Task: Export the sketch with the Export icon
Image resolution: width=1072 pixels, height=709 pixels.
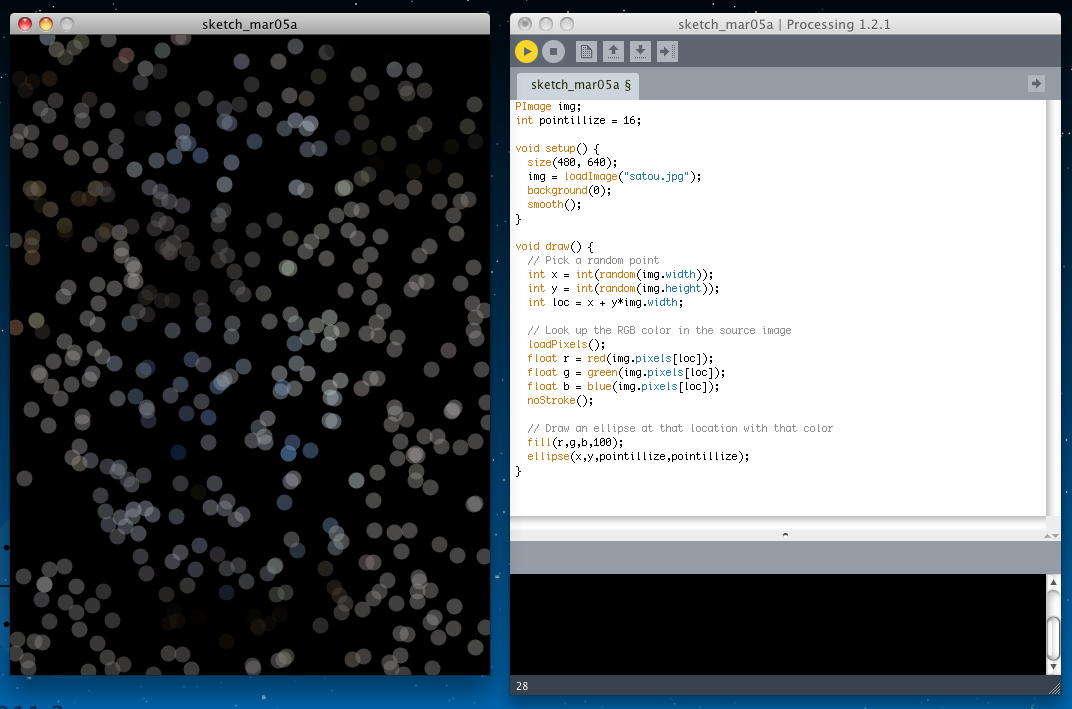Action: pos(667,51)
